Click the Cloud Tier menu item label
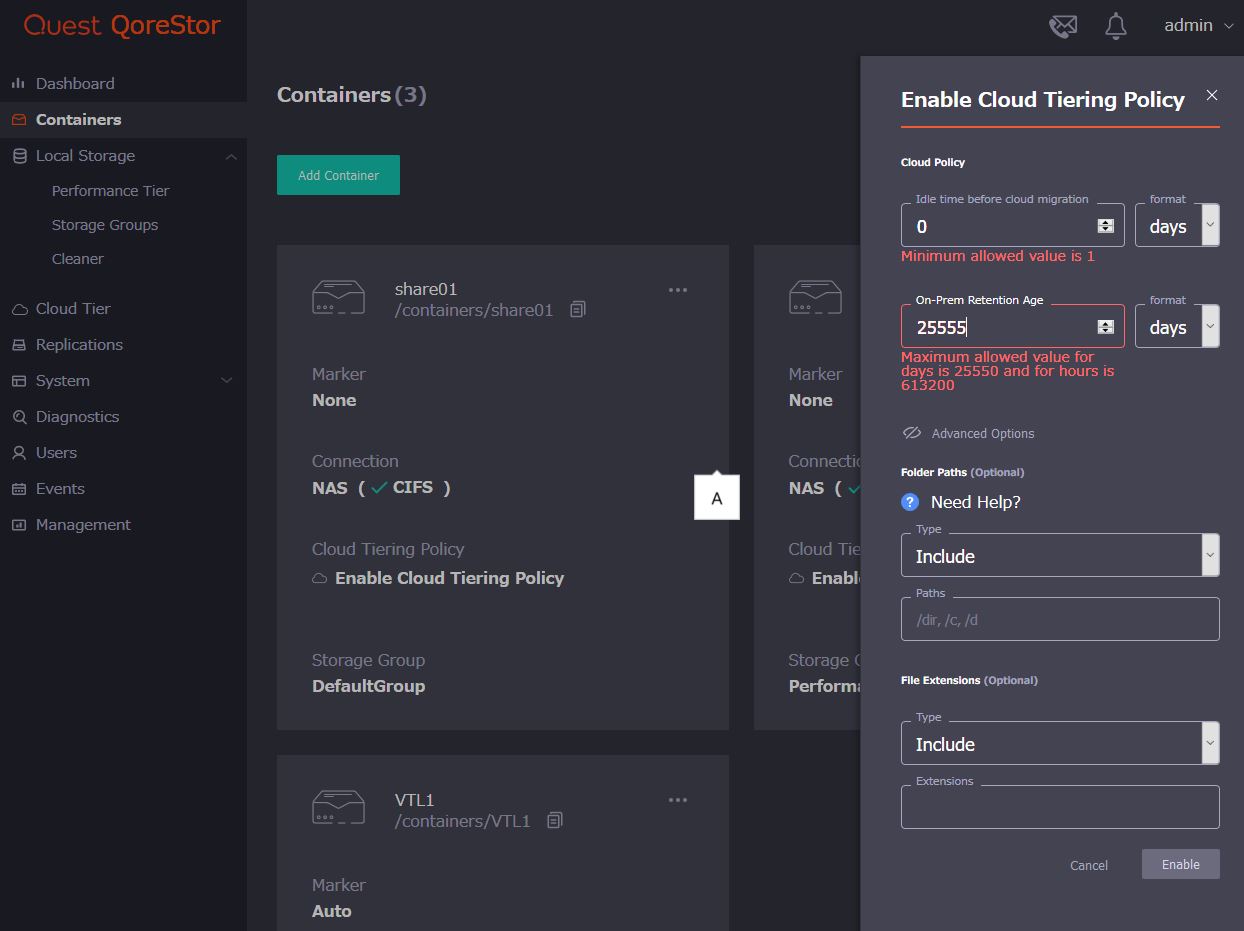Image resolution: width=1244 pixels, height=931 pixels. pos(73,309)
